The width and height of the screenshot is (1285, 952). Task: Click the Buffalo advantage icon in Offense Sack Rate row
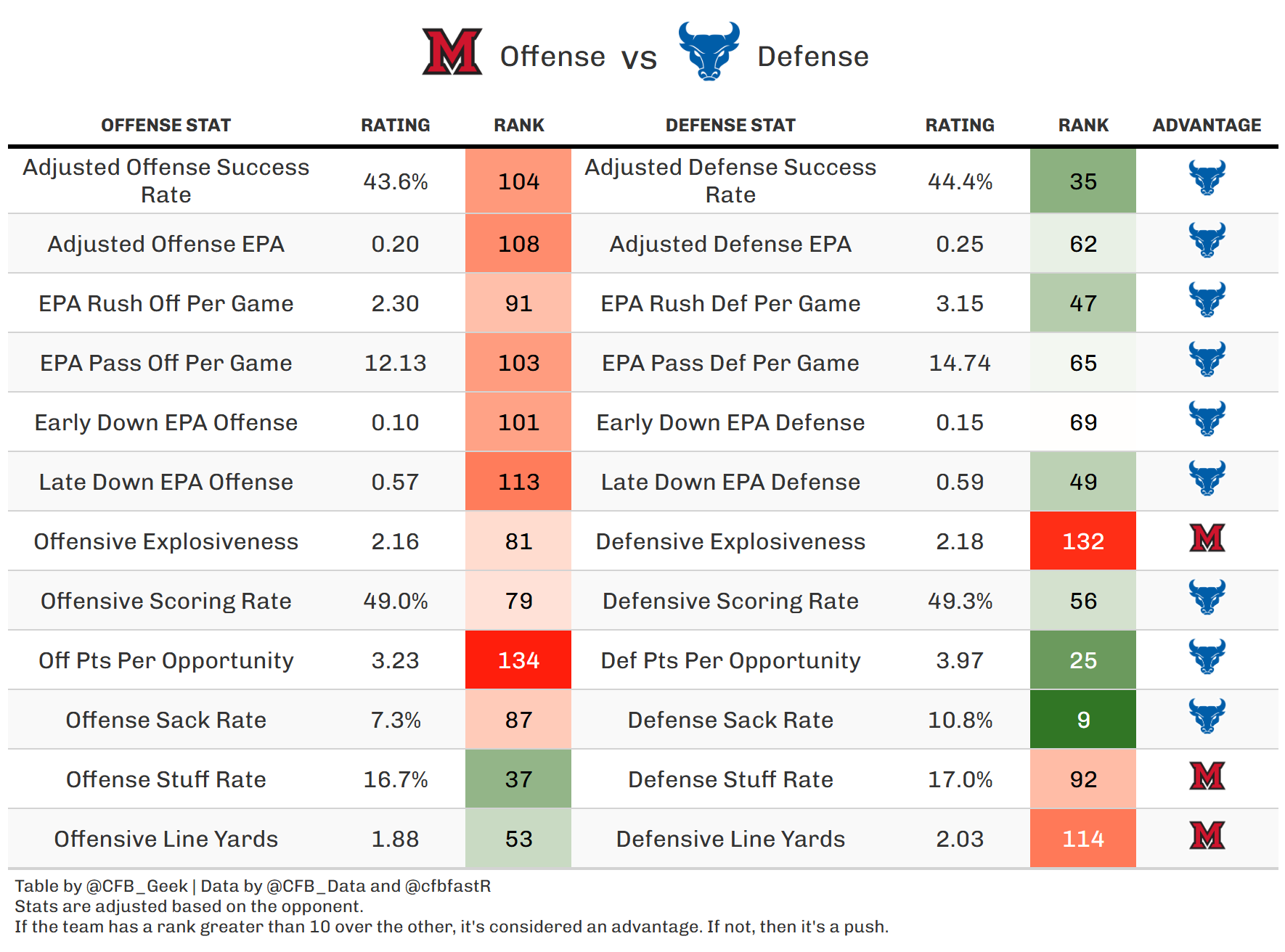(x=1207, y=716)
